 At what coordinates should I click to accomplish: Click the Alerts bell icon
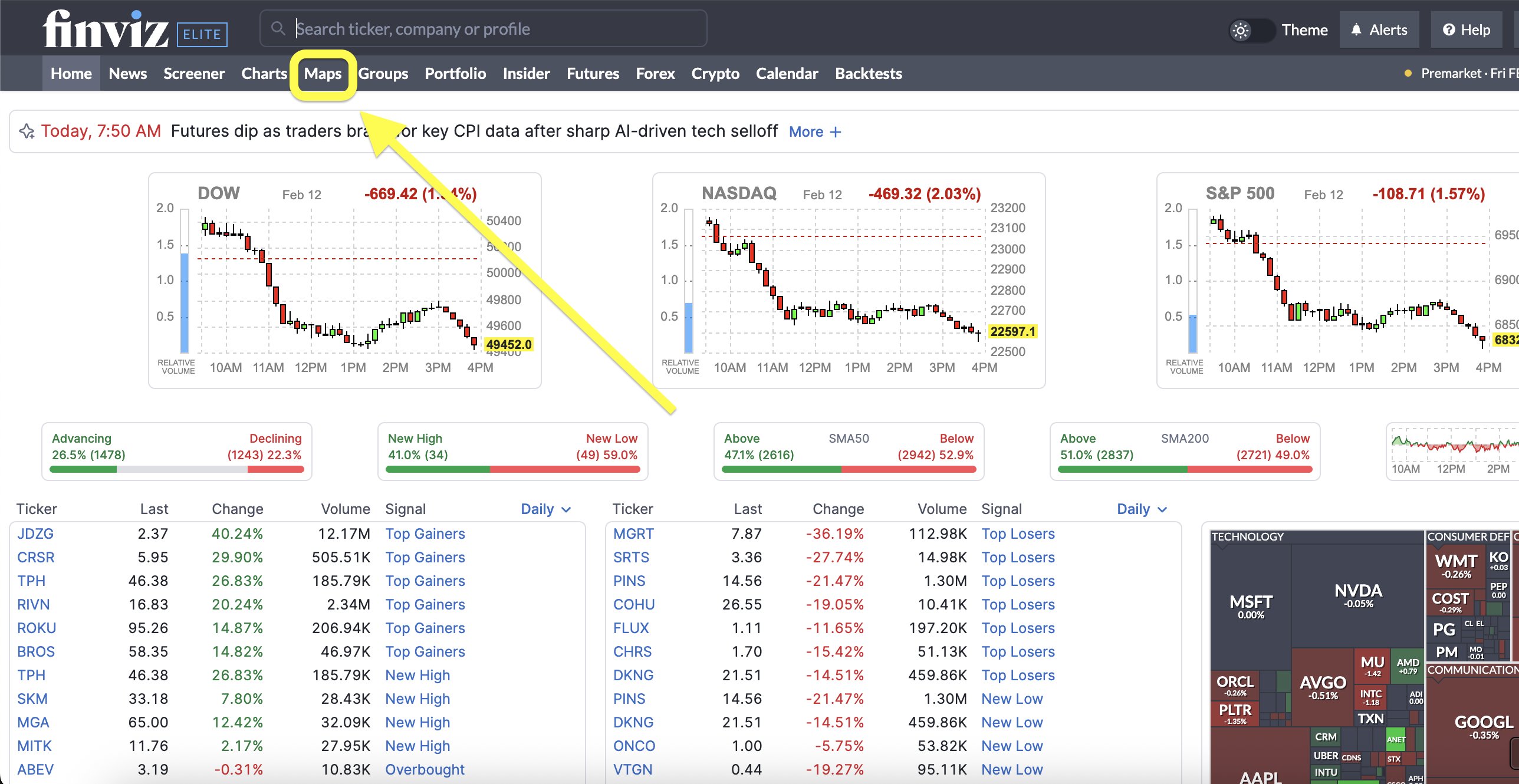point(1357,29)
